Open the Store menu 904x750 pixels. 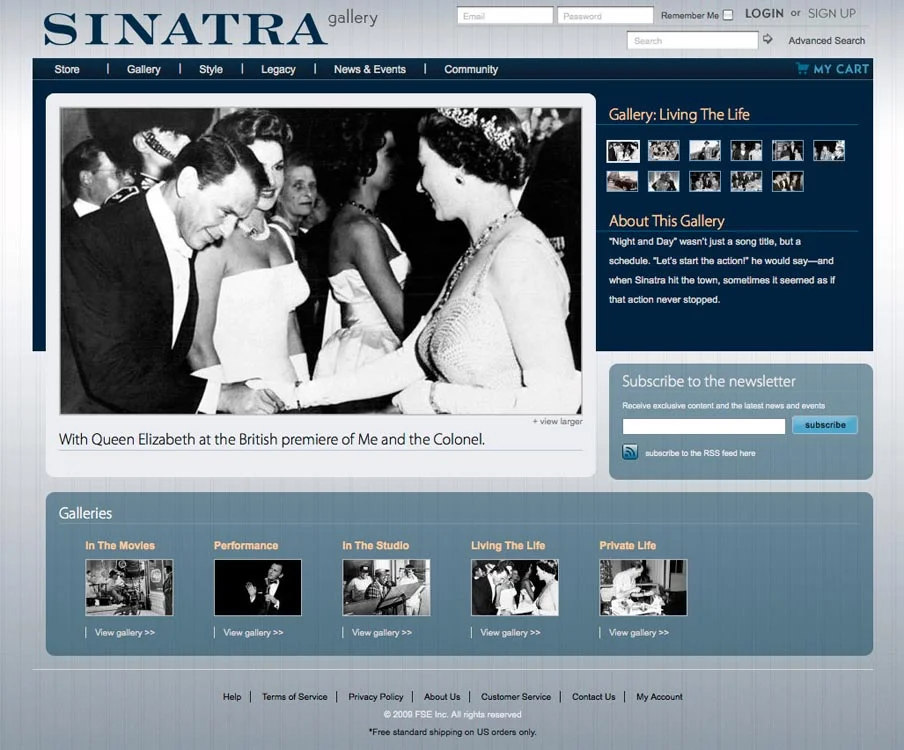point(67,69)
